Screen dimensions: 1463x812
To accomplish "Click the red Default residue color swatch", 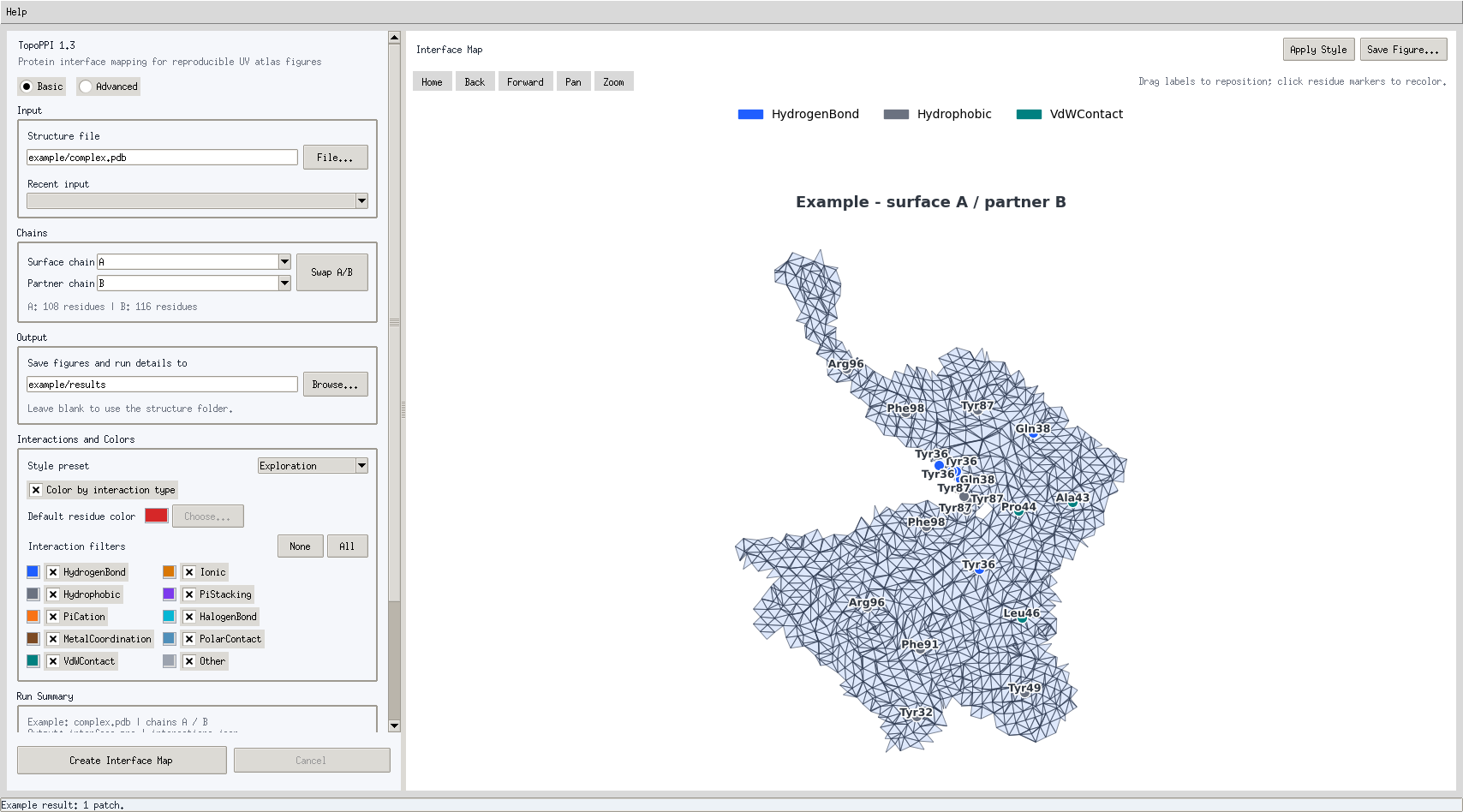I will 157,516.
